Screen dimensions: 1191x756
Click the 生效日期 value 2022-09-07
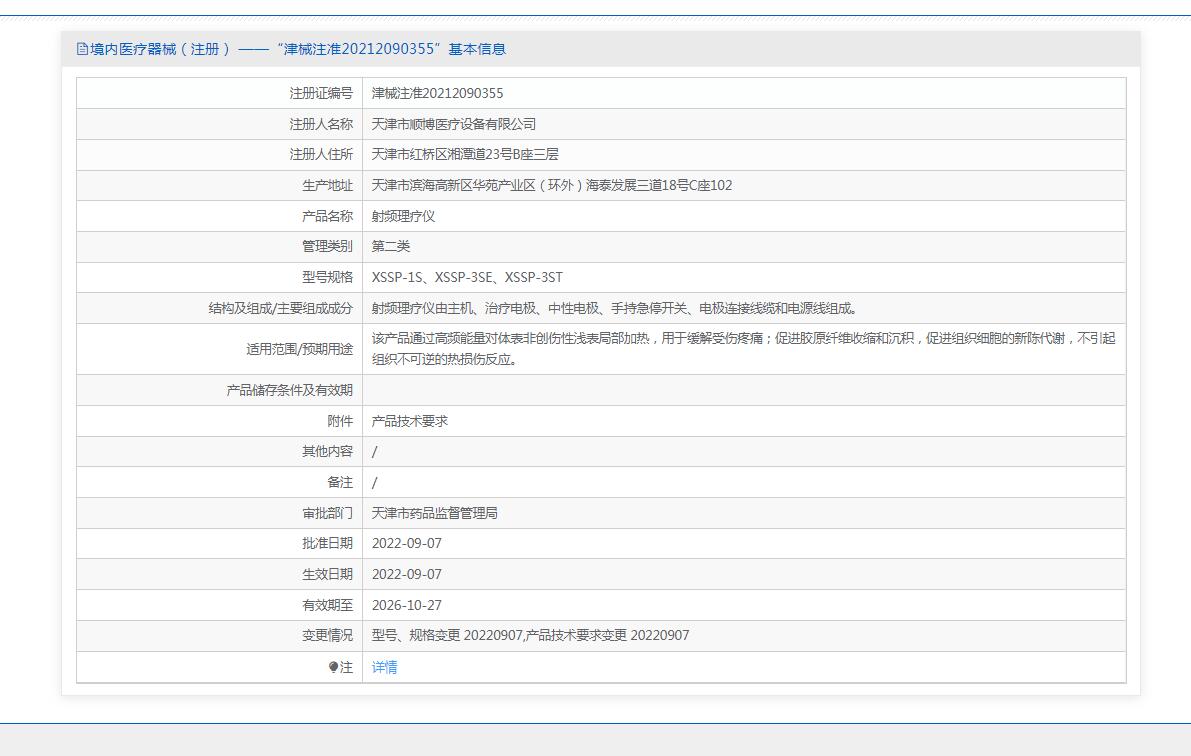(406, 574)
